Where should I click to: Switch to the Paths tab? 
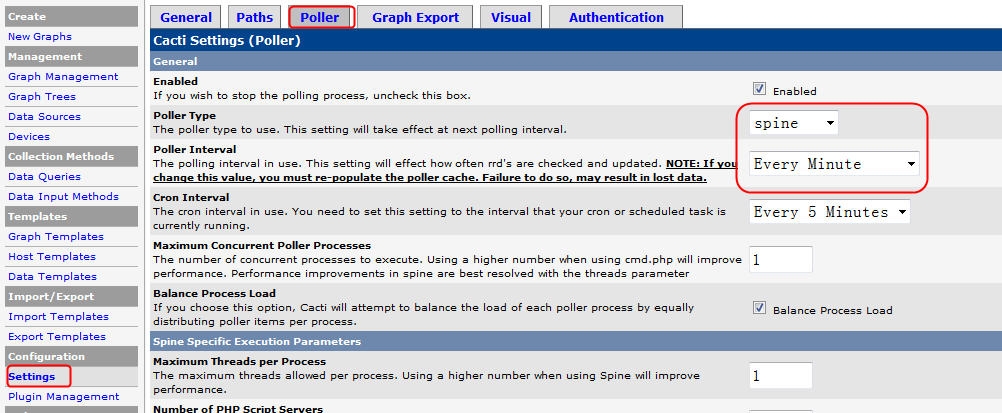point(254,17)
